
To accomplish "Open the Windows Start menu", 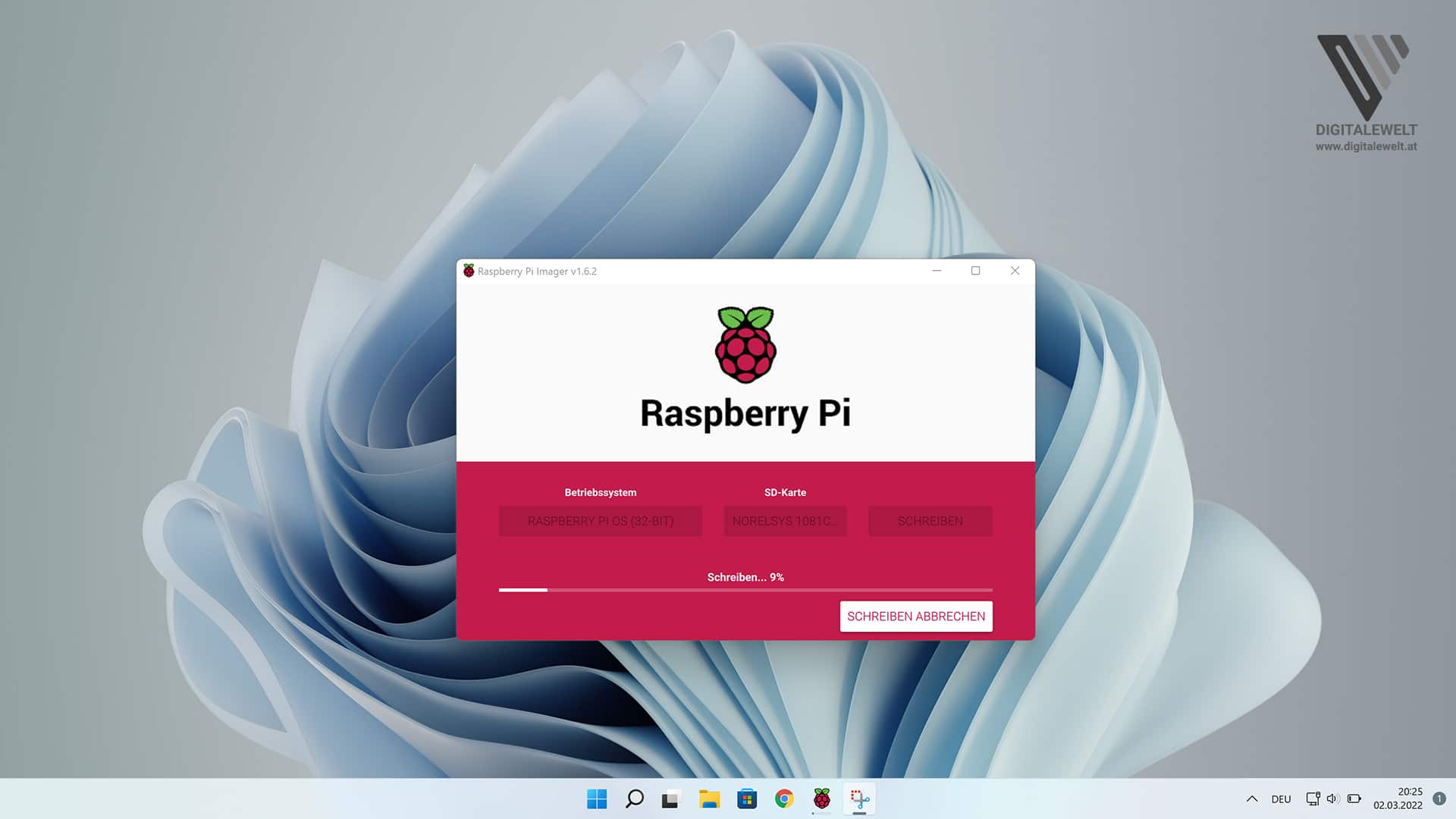I will (x=597, y=799).
